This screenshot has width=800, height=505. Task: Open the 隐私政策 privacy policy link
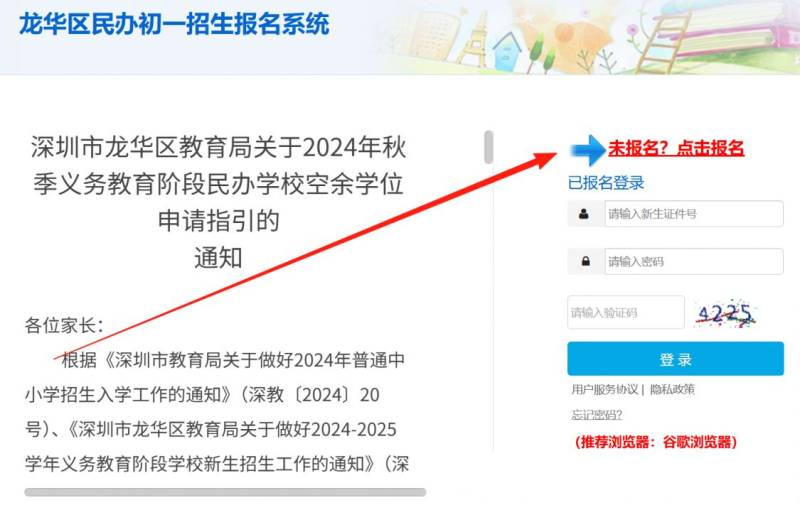click(x=672, y=390)
